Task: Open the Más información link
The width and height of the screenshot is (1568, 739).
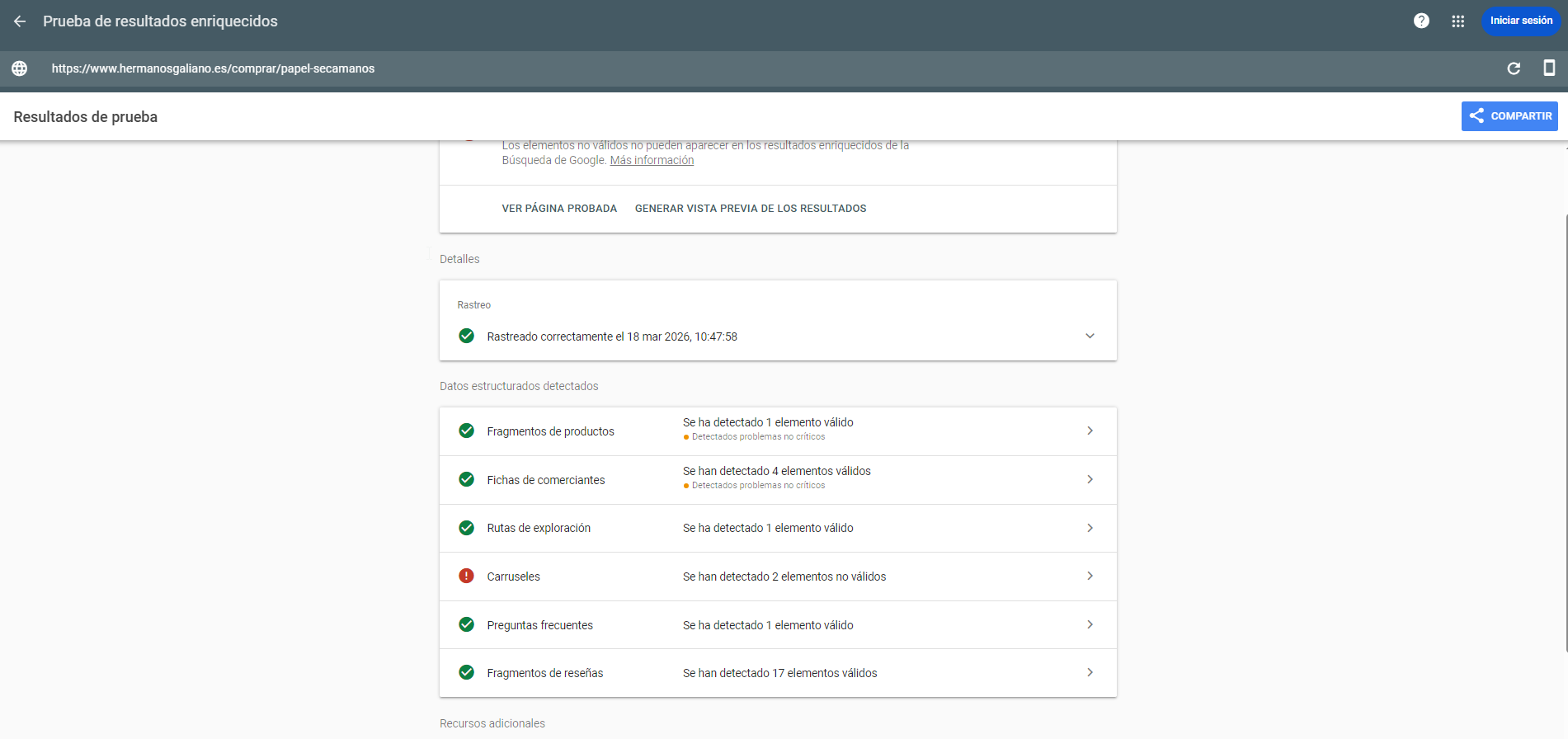Action: click(x=652, y=161)
